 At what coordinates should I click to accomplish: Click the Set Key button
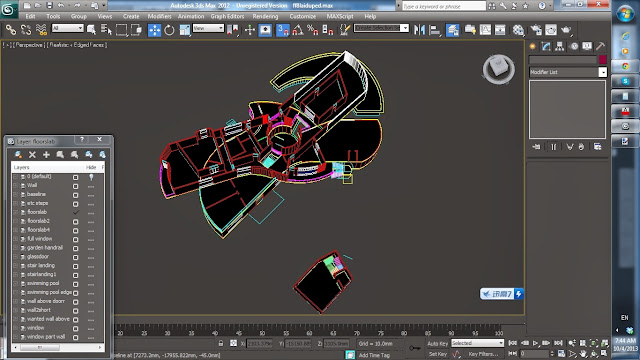pyautogui.click(x=438, y=354)
